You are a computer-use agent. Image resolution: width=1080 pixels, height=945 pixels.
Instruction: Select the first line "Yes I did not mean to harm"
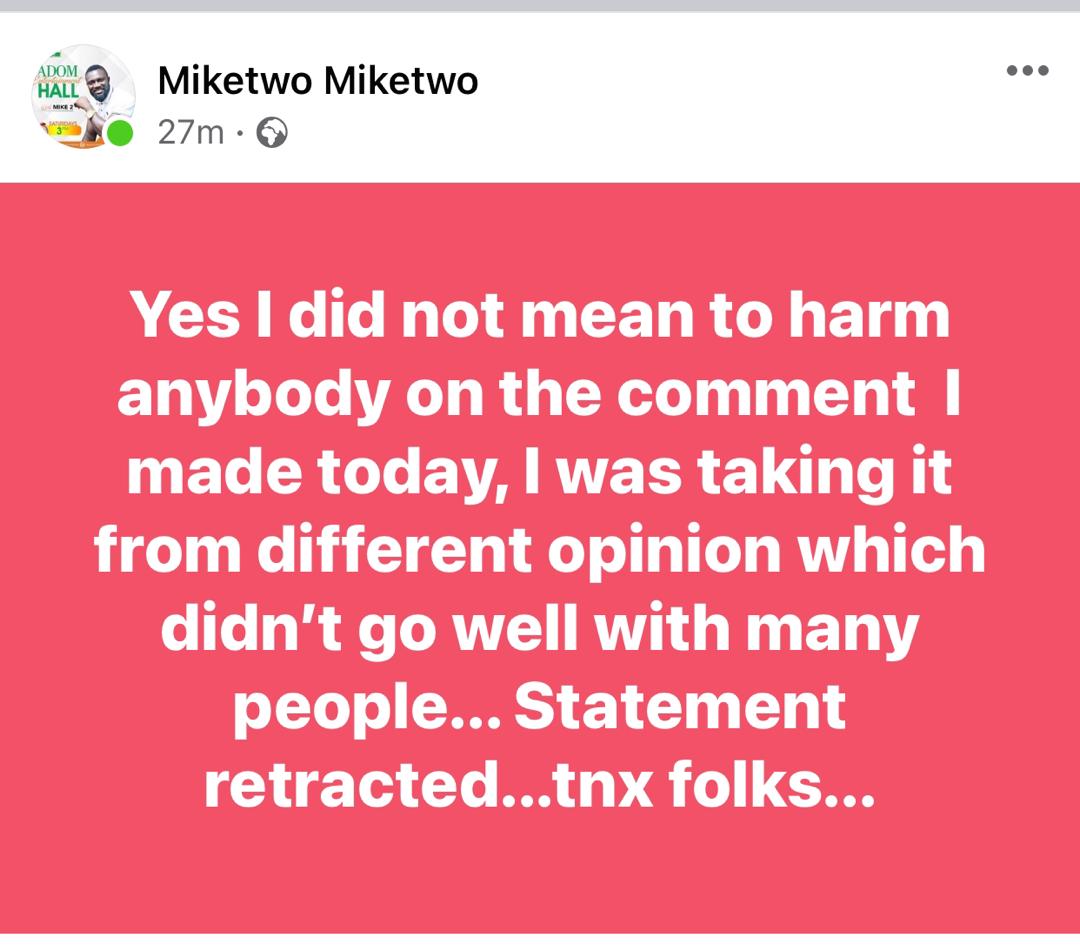click(x=540, y=315)
